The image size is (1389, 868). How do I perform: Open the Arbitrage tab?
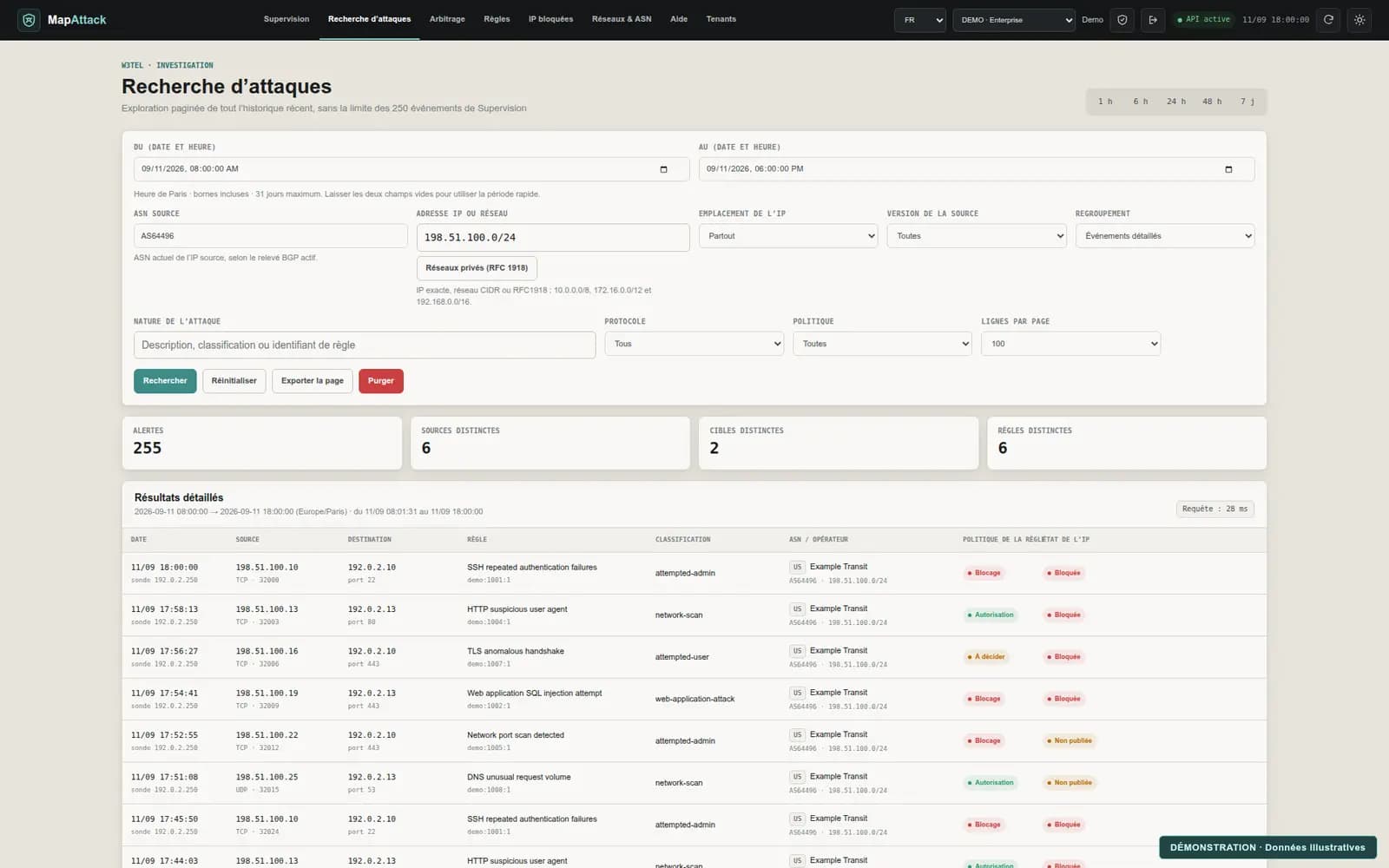[x=447, y=19]
